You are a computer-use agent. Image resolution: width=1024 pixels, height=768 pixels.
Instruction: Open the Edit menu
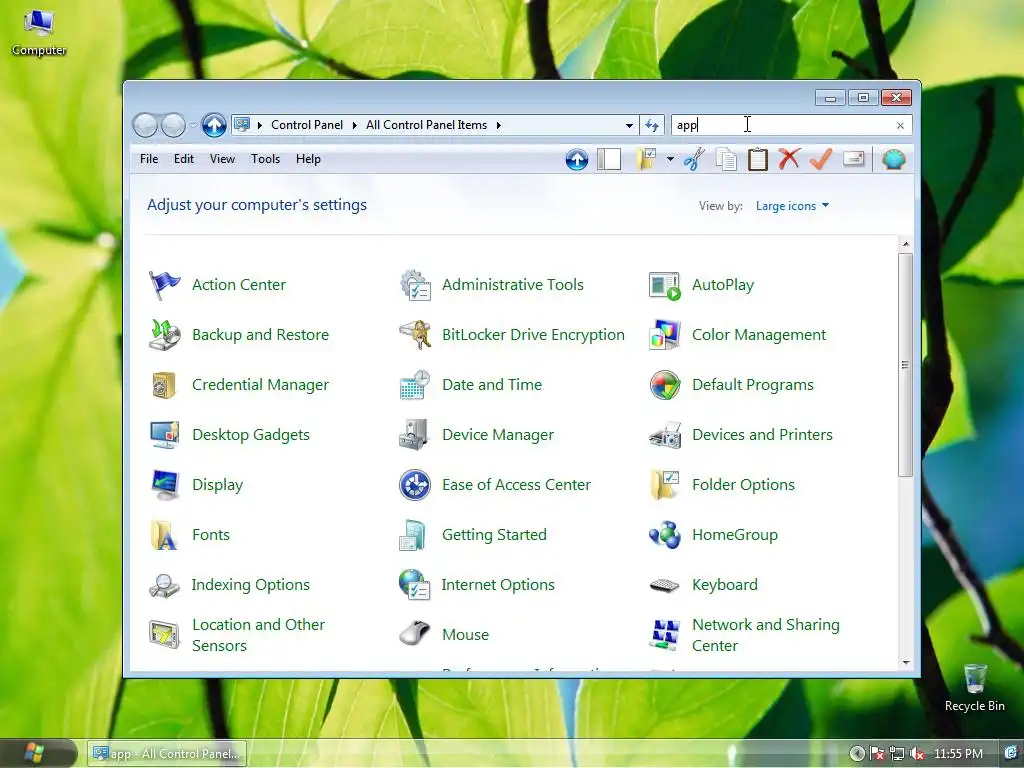pyautogui.click(x=184, y=159)
